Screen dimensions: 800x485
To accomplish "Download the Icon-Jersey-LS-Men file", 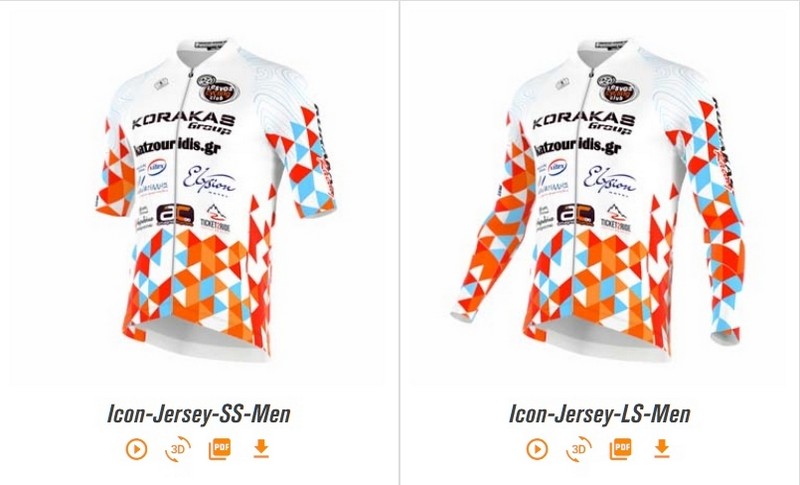I will 662,448.
